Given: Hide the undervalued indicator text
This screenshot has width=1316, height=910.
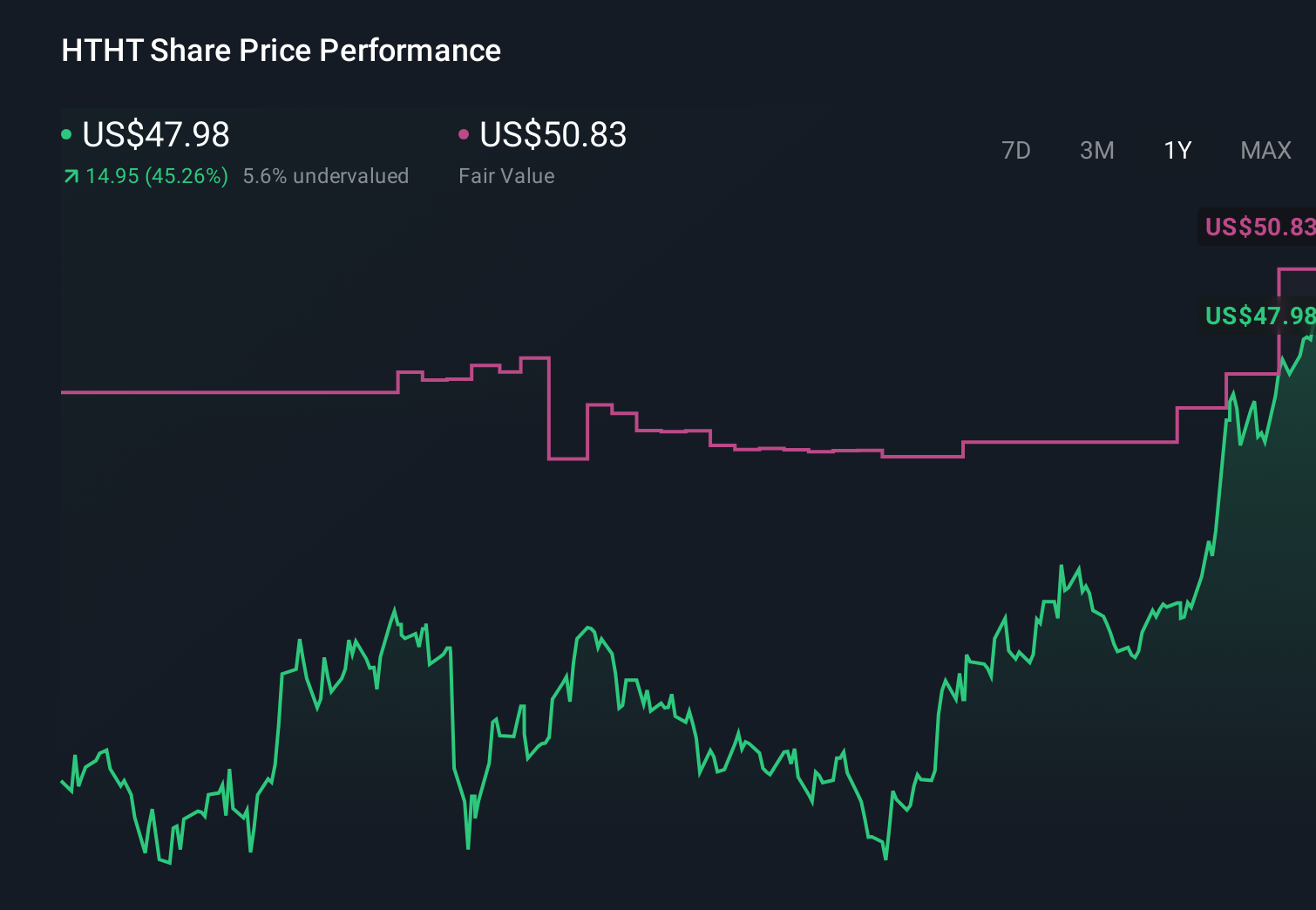Looking at the screenshot, I should (327, 176).
